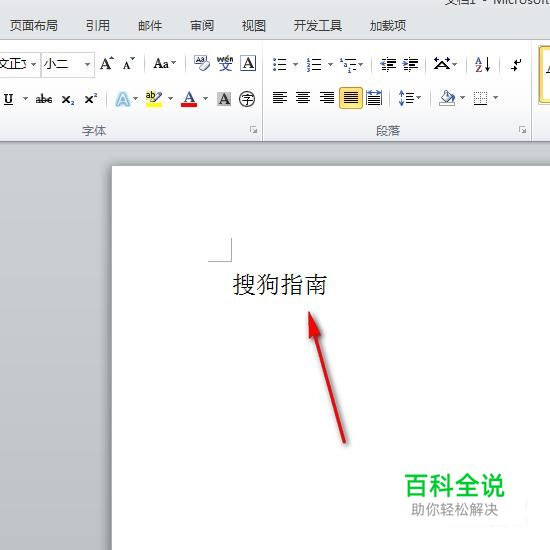Image resolution: width=550 pixels, height=550 pixels.
Task: Open the Change Case Aa menu
Action: click(165, 64)
